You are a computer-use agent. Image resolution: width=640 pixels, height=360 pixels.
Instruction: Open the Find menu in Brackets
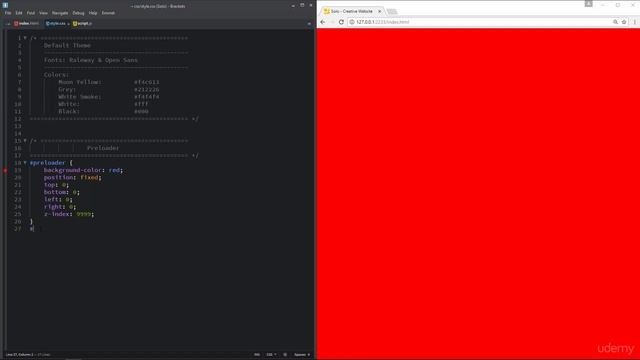point(31,13)
